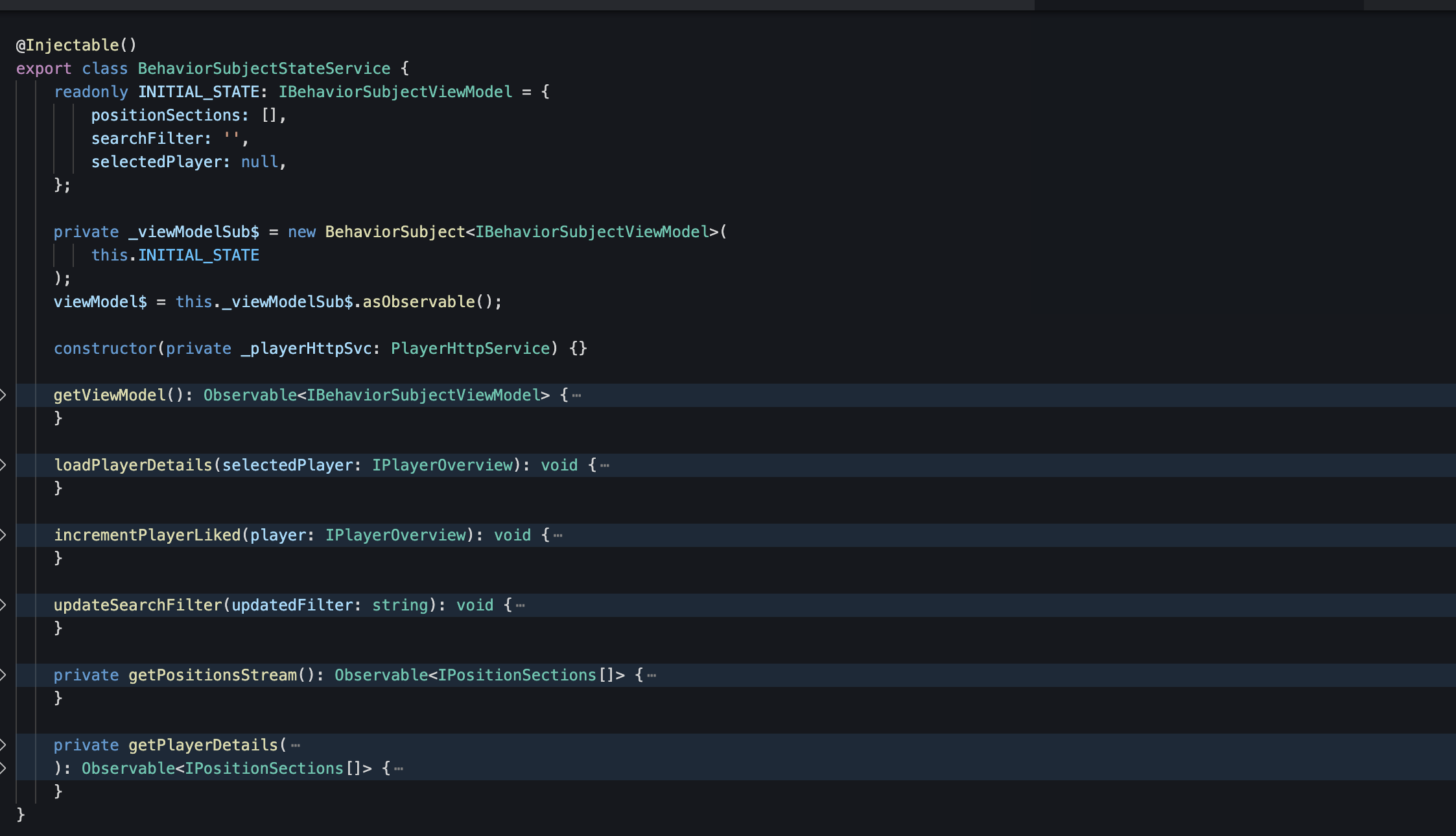Click ellipsis after getPlayerDetails open parenthesis
Image resolution: width=1456 pixels, height=836 pixels.
296,745
